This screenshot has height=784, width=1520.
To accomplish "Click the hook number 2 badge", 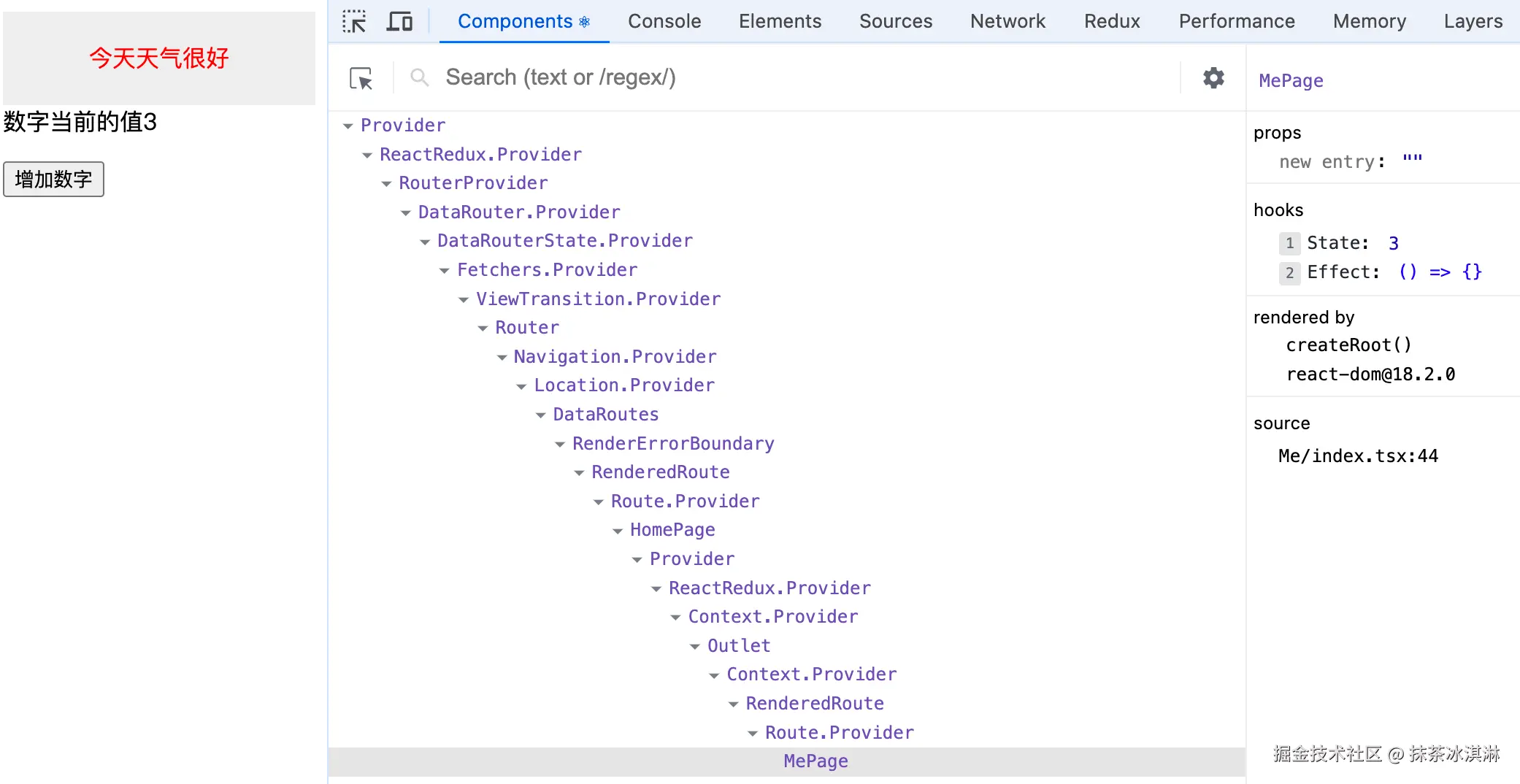I will pos(1289,272).
